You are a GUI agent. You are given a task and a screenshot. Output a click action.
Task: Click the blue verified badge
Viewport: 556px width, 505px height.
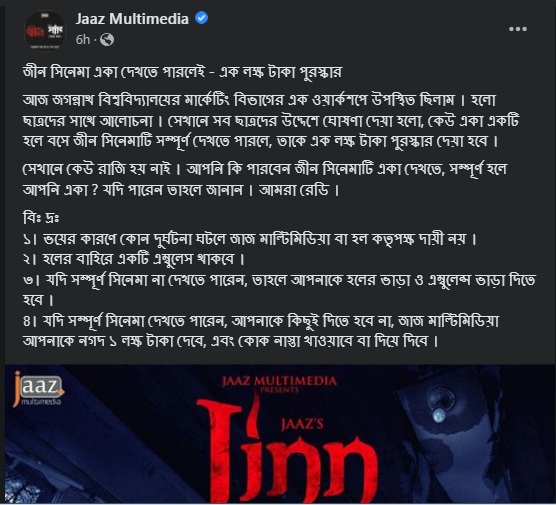[x=201, y=18]
